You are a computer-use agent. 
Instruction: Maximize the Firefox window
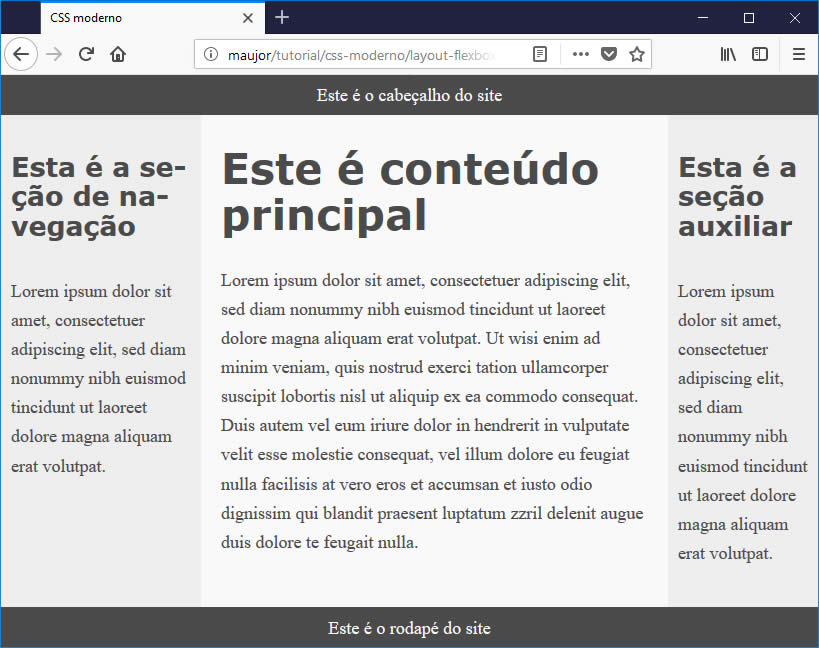point(748,17)
